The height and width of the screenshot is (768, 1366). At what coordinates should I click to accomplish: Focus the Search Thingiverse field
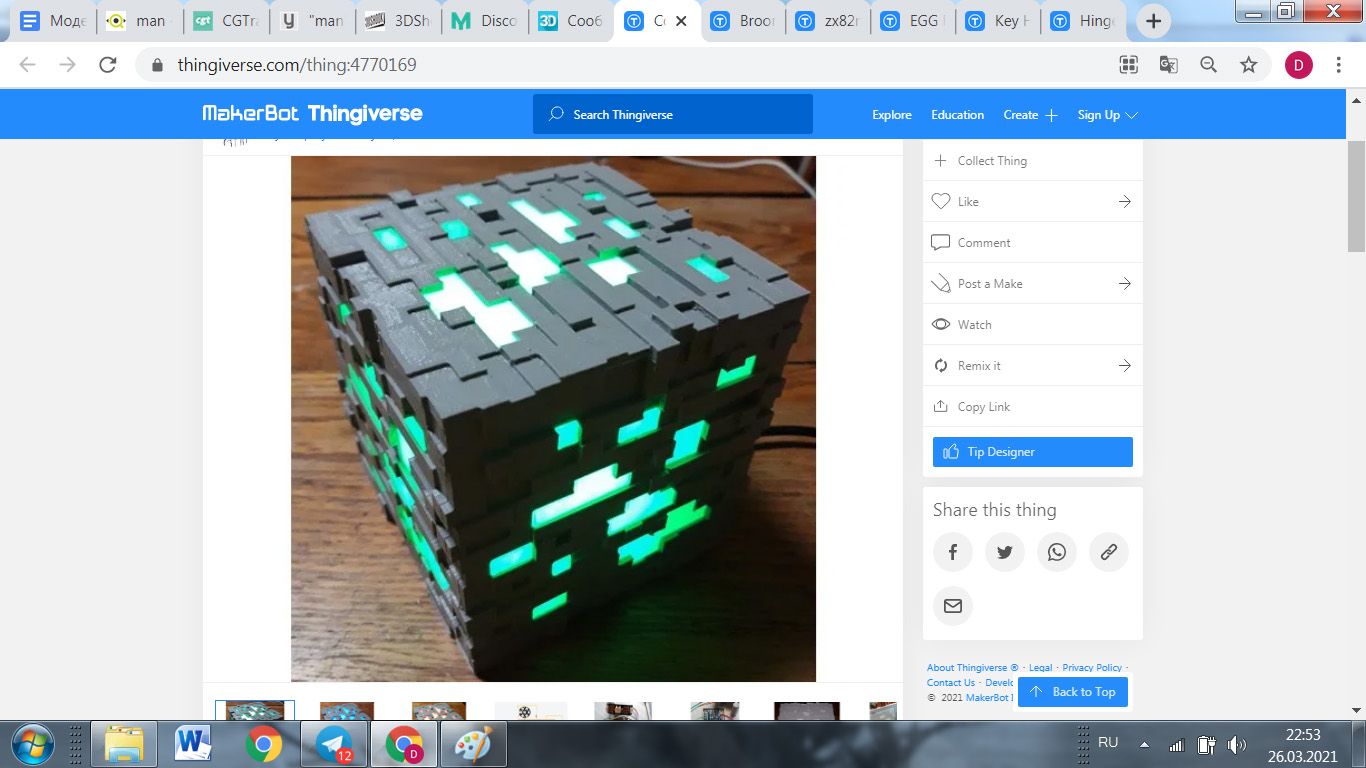(x=673, y=114)
